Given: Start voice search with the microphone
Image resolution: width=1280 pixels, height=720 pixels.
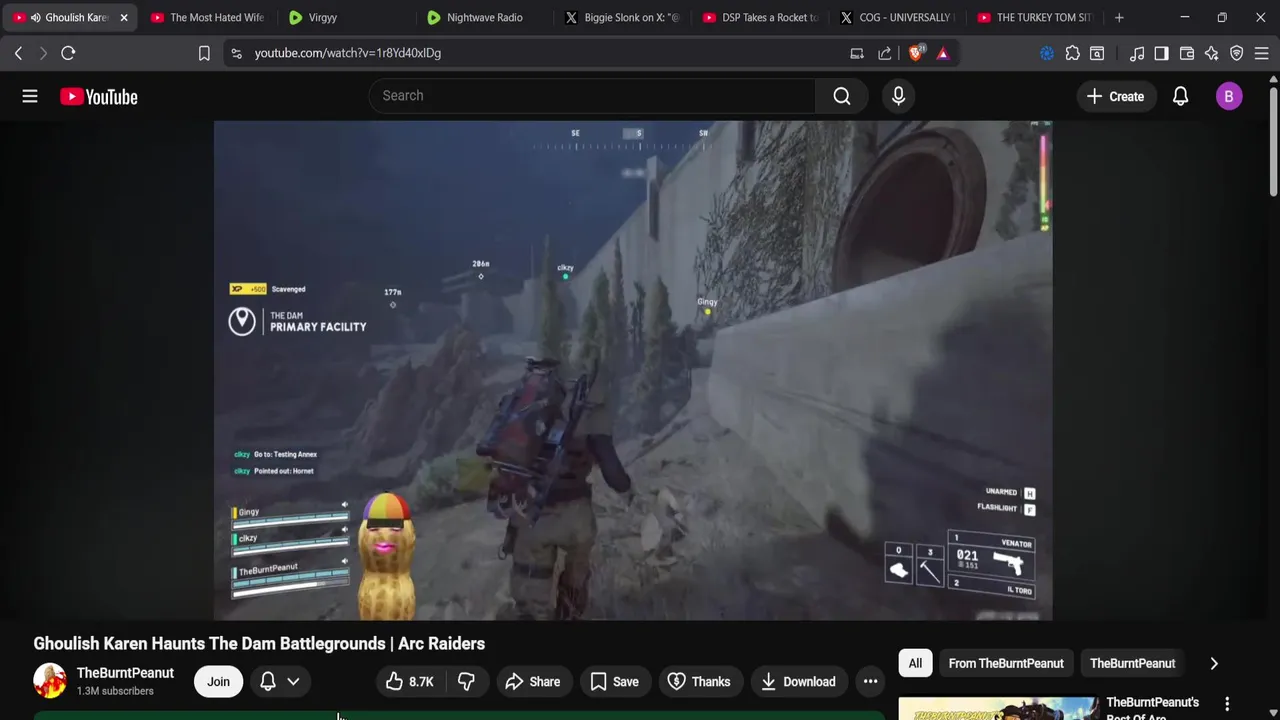Looking at the screenshot, I should (x=898, y=96).
